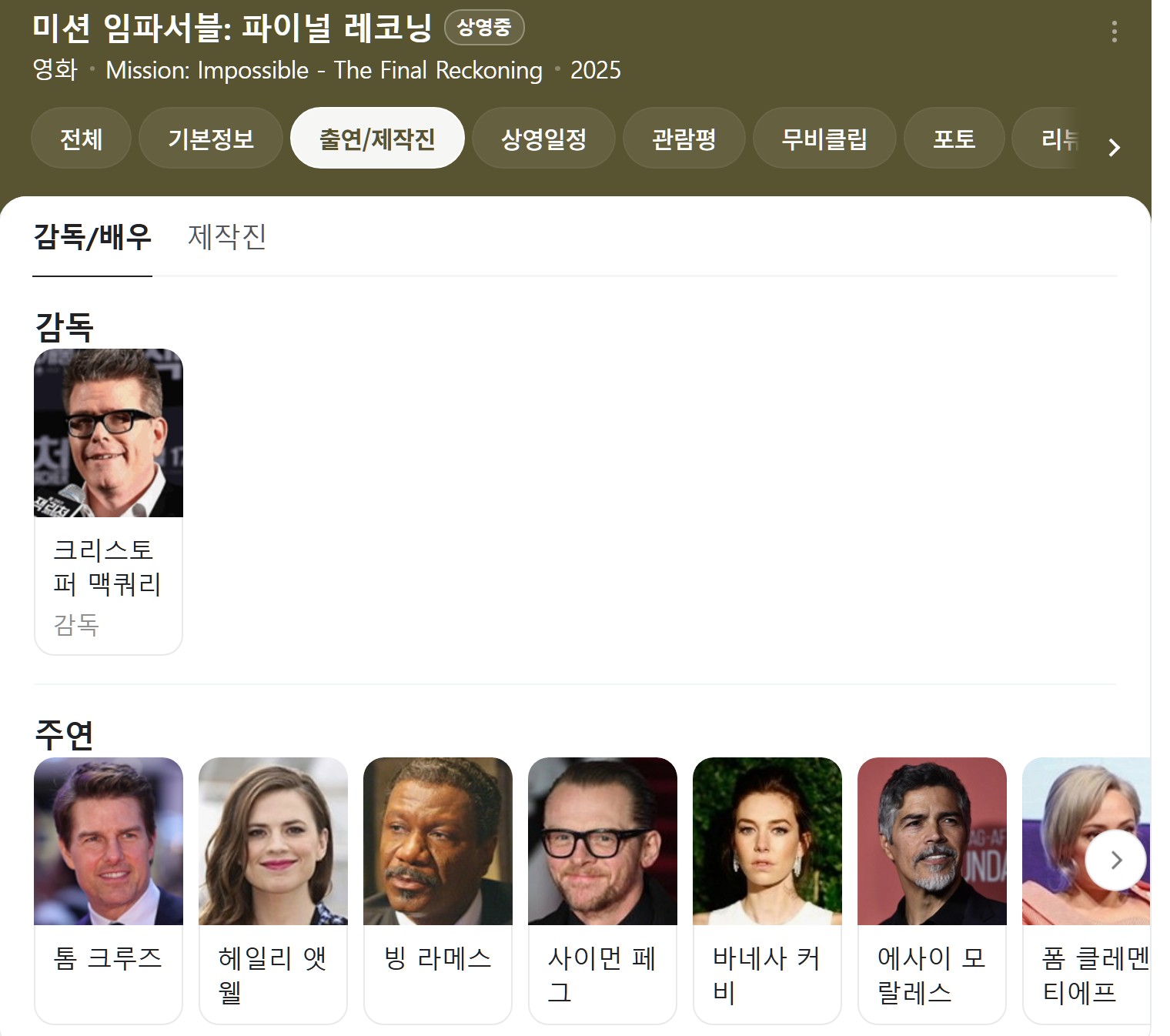
Task: Select the 출연/제작진 tab
Action: point(377,139)
